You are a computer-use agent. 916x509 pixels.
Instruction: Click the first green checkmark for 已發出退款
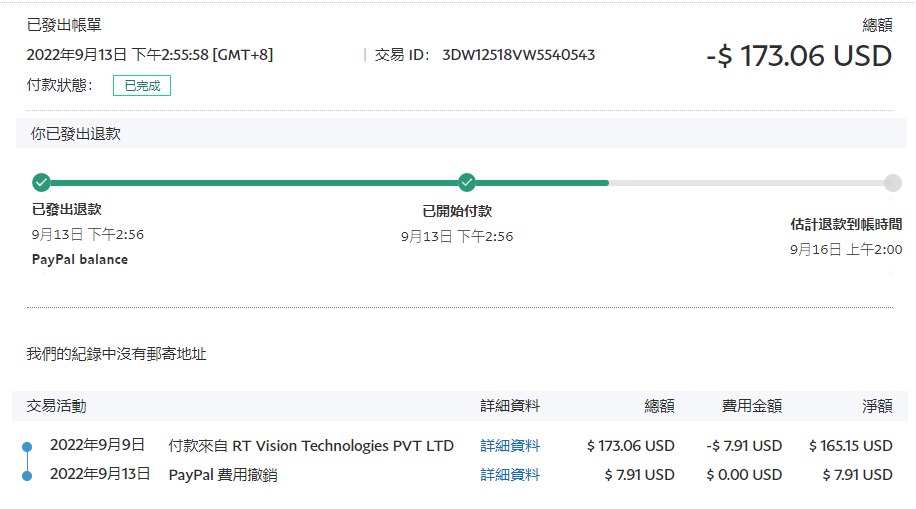[x=41, y=182]
